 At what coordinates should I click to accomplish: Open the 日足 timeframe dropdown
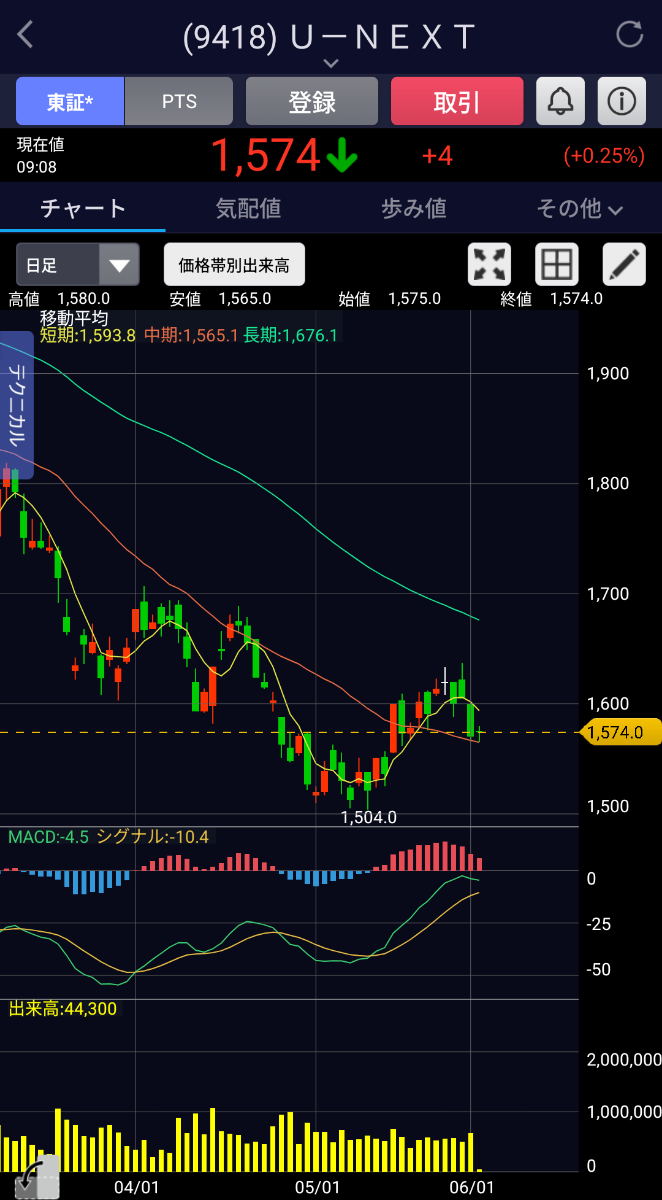pos(77,265)
